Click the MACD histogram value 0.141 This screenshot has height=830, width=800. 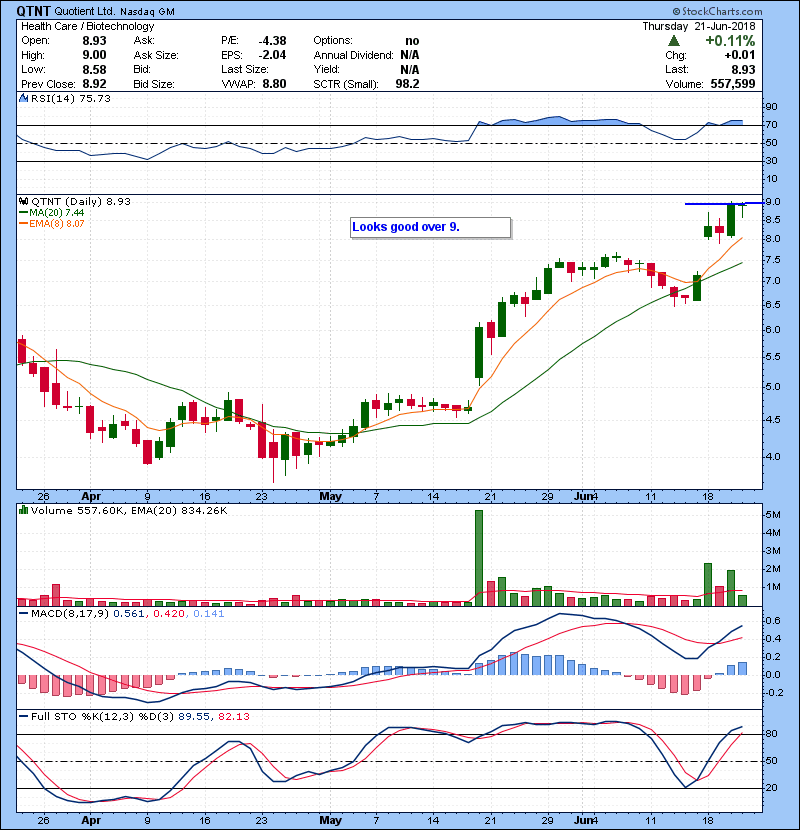(x=209, y=614)
